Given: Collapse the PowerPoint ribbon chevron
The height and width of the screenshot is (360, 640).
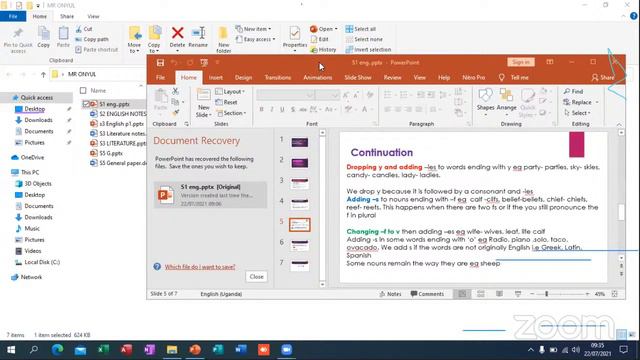Looking at the screenshot, I should pos(619,124).
